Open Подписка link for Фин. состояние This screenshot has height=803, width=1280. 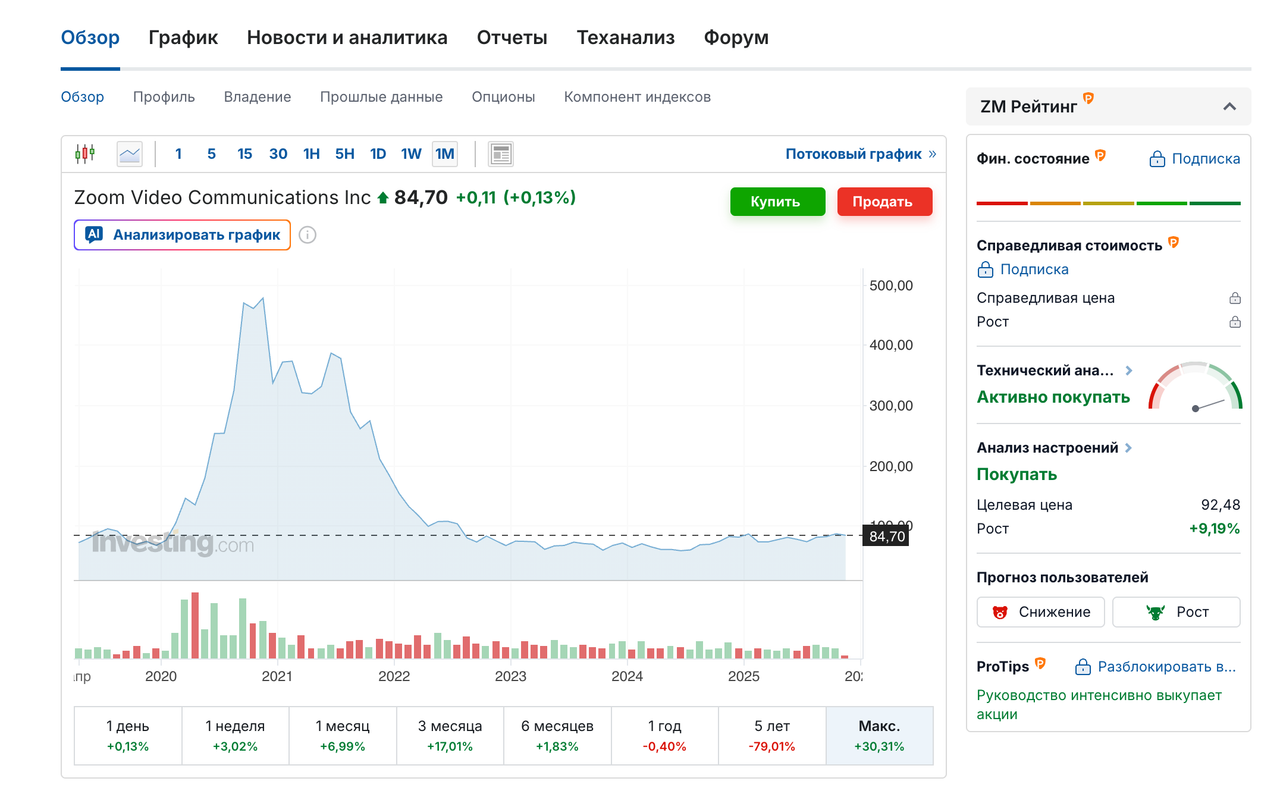tap(1194, 159)
